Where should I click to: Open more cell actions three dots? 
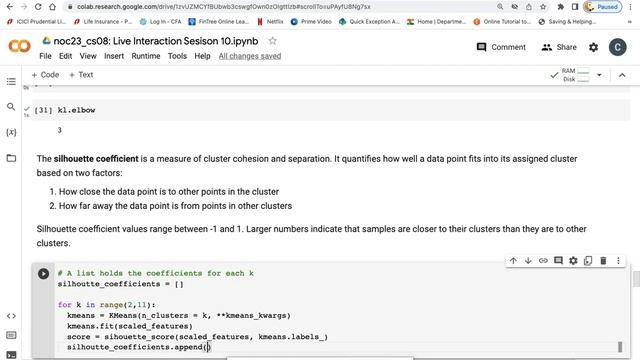(x=618, y=260)
